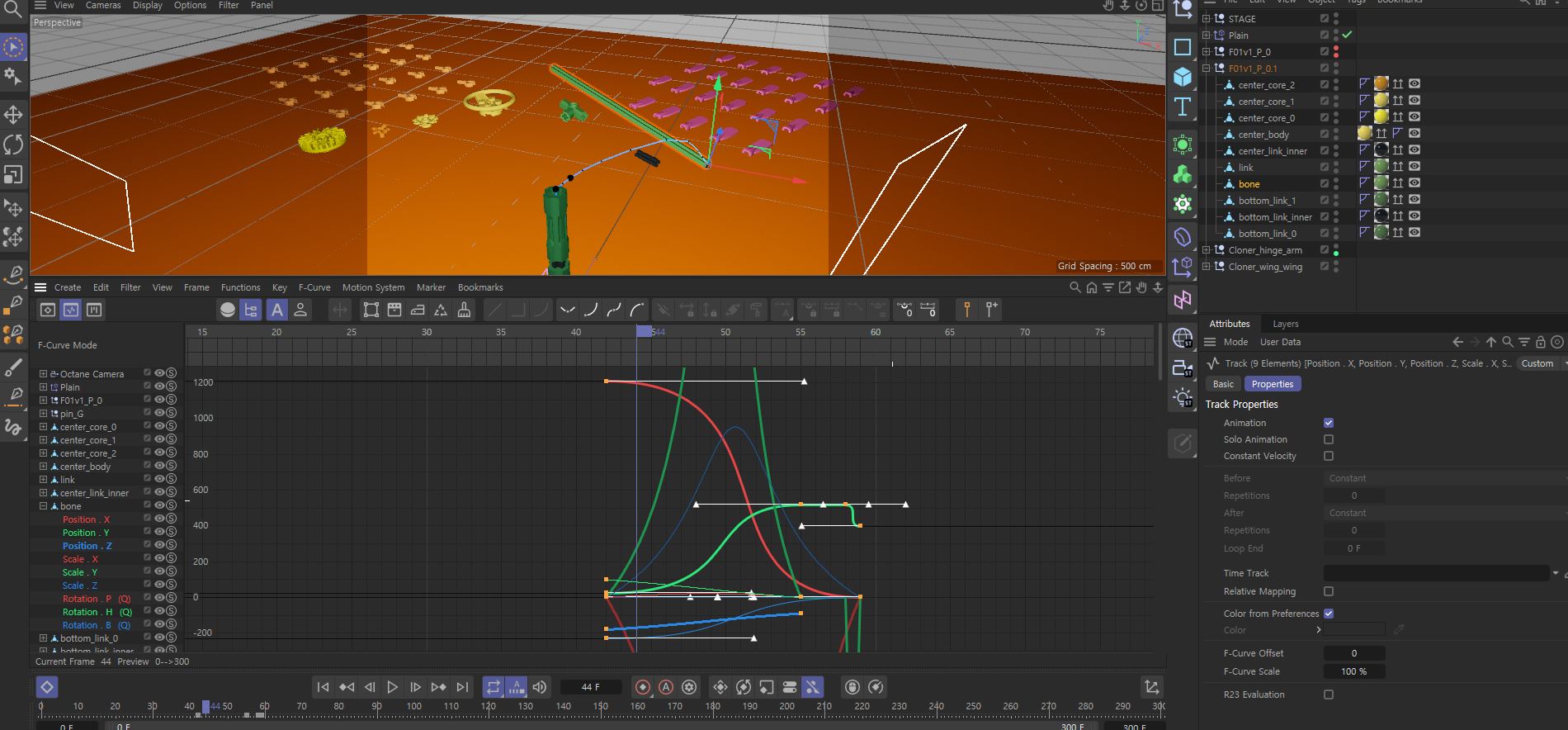The width and height of the screenshot is (1568, 730).
Task: Toggle timeline sound with the speaker icon
Action: tap(540, 687)
